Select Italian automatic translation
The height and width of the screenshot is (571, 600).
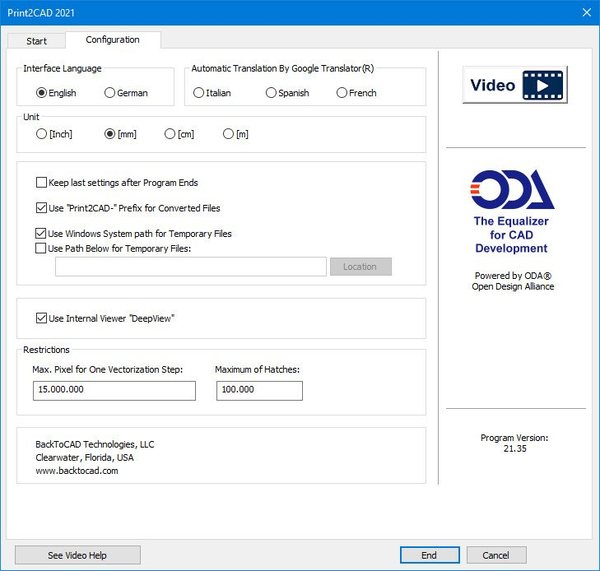tap(199, 93)
